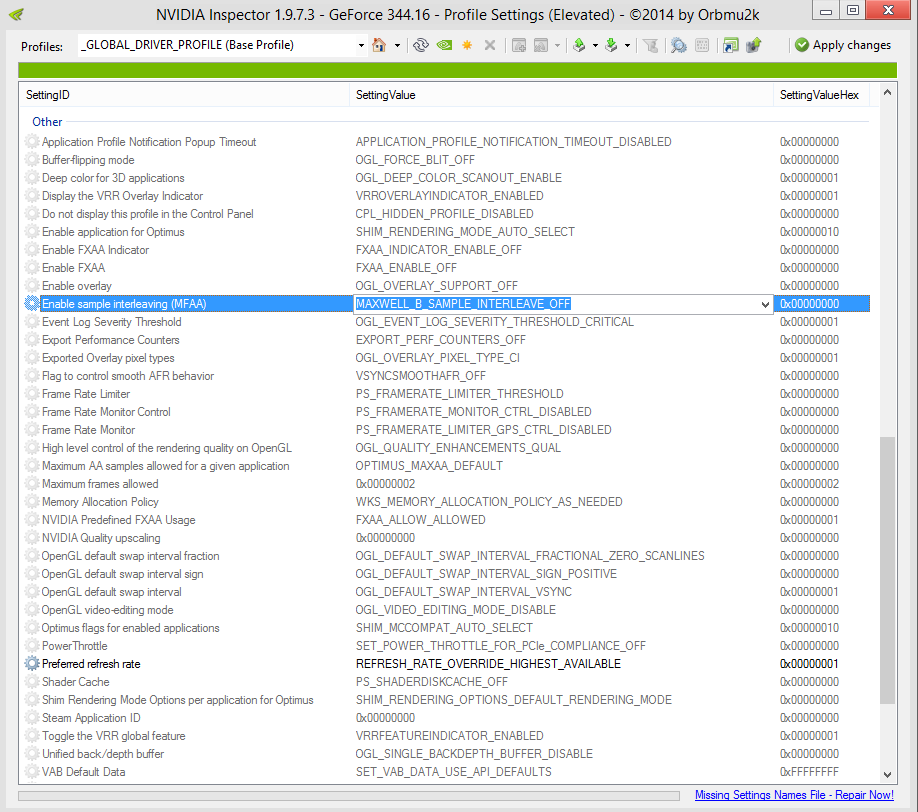Click the vertical scrollbar thumb
Image resolution: width=918 pixels, height=812 pixels.
tap(888, 570)
